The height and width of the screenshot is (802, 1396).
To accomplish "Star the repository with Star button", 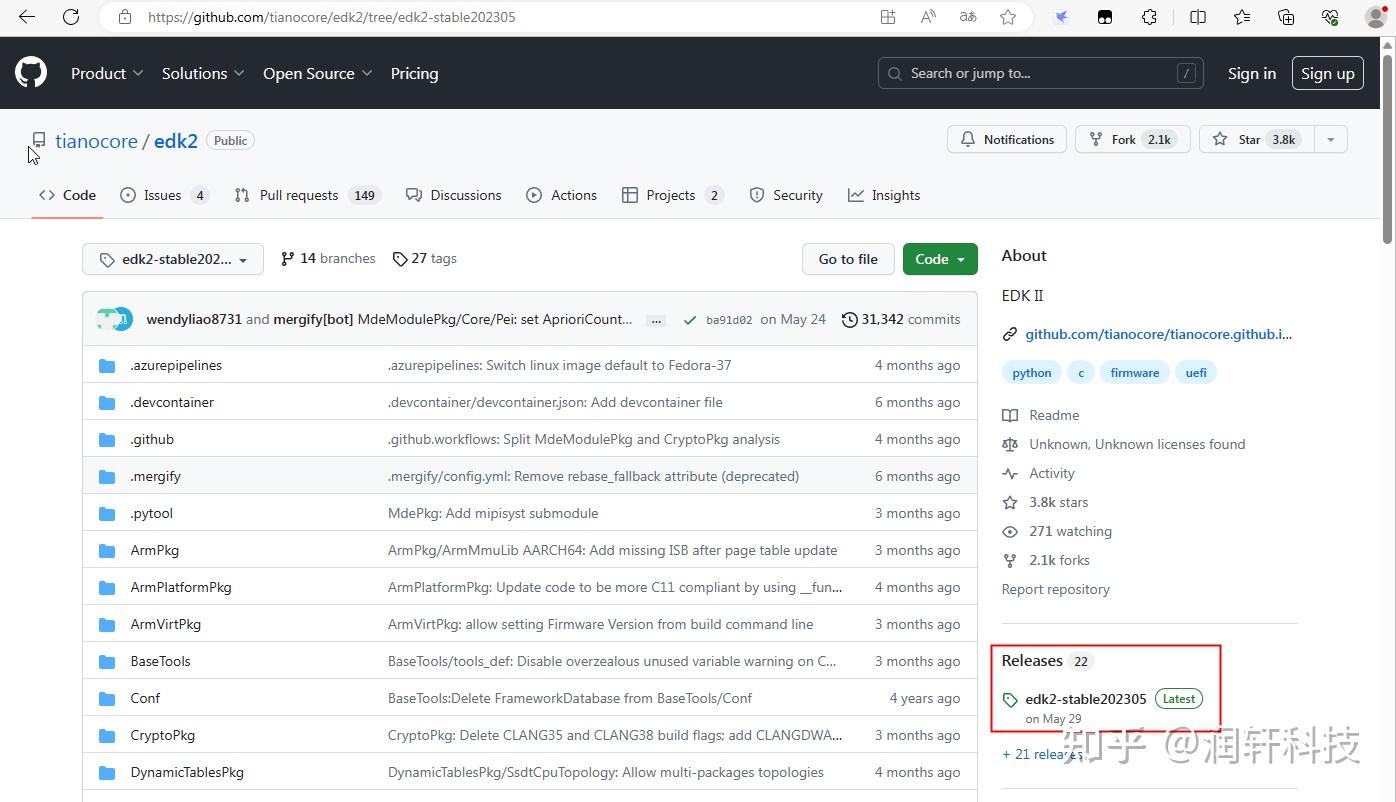I will tap(1255, 140).
